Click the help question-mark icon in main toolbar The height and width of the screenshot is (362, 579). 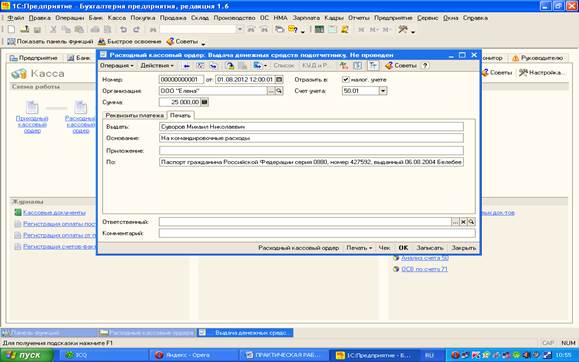coord(293,30)
